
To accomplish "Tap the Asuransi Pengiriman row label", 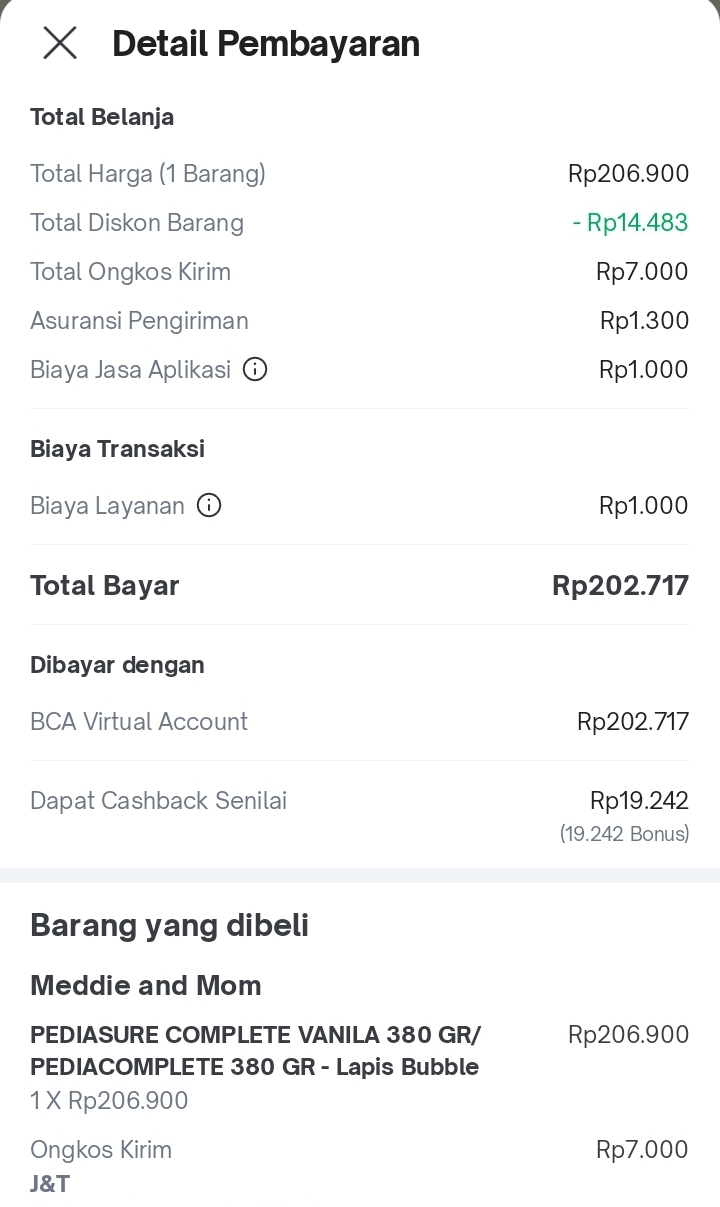I will [139, 321].
